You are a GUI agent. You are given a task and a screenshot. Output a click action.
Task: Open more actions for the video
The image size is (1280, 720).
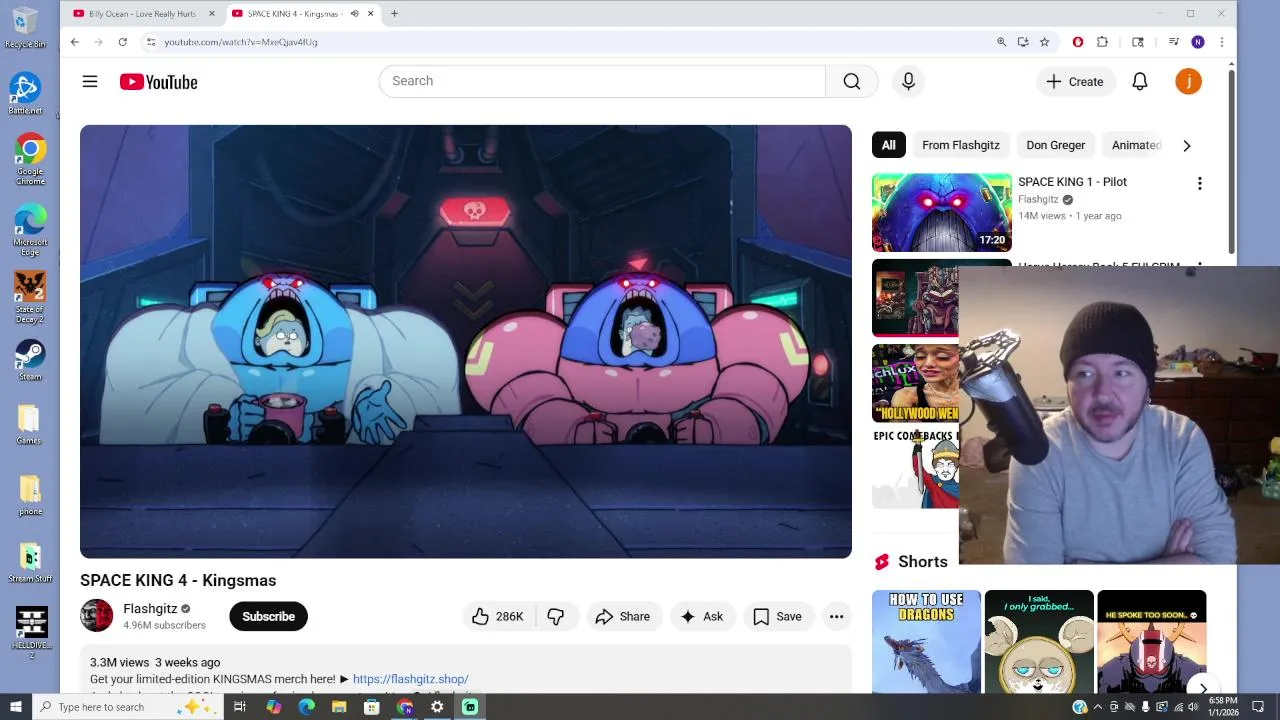tap(836, 617)
